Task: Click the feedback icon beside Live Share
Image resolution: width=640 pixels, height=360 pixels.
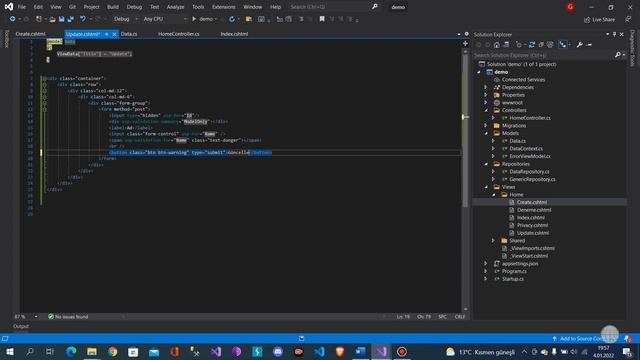Action: click(628, 19)
